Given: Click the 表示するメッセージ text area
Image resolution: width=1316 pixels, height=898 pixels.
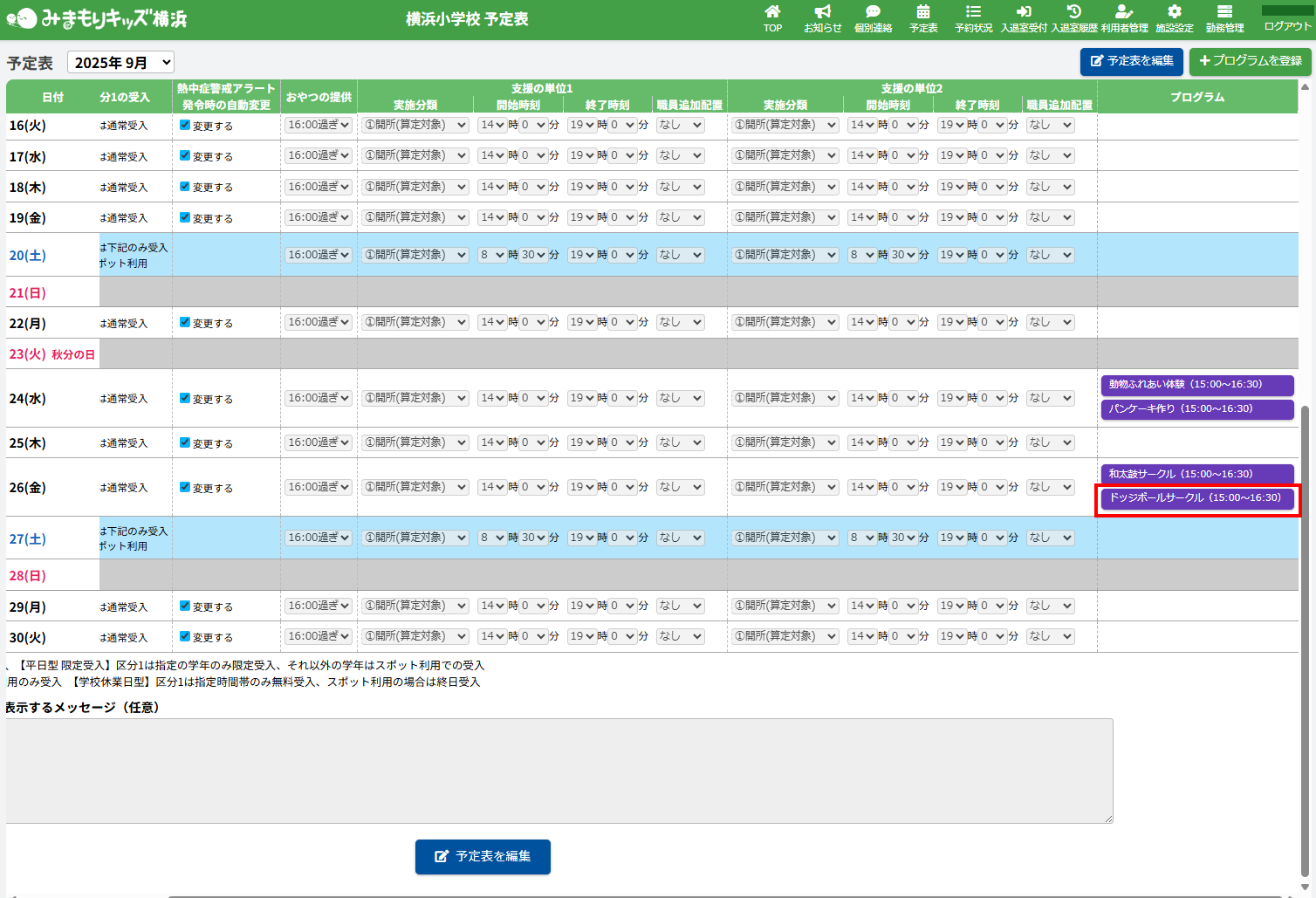Looking at the screenshot, I should pos(559,770).
